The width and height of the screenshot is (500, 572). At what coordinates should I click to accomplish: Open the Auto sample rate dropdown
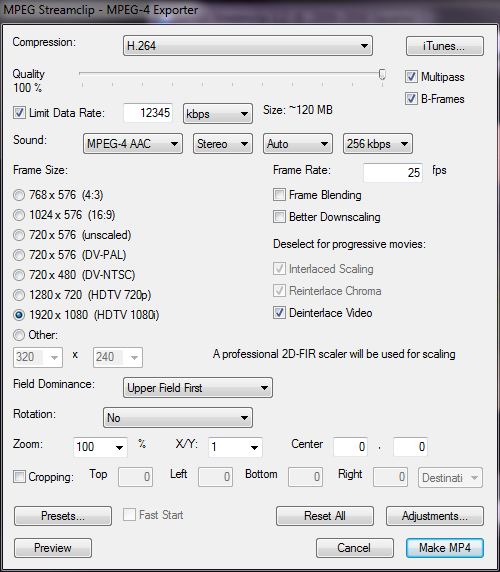click(298, 144)
